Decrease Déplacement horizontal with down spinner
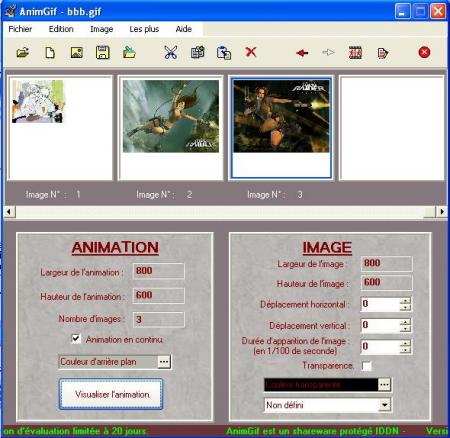The height and width of the screenshot is (438, 450). [405, 307]
